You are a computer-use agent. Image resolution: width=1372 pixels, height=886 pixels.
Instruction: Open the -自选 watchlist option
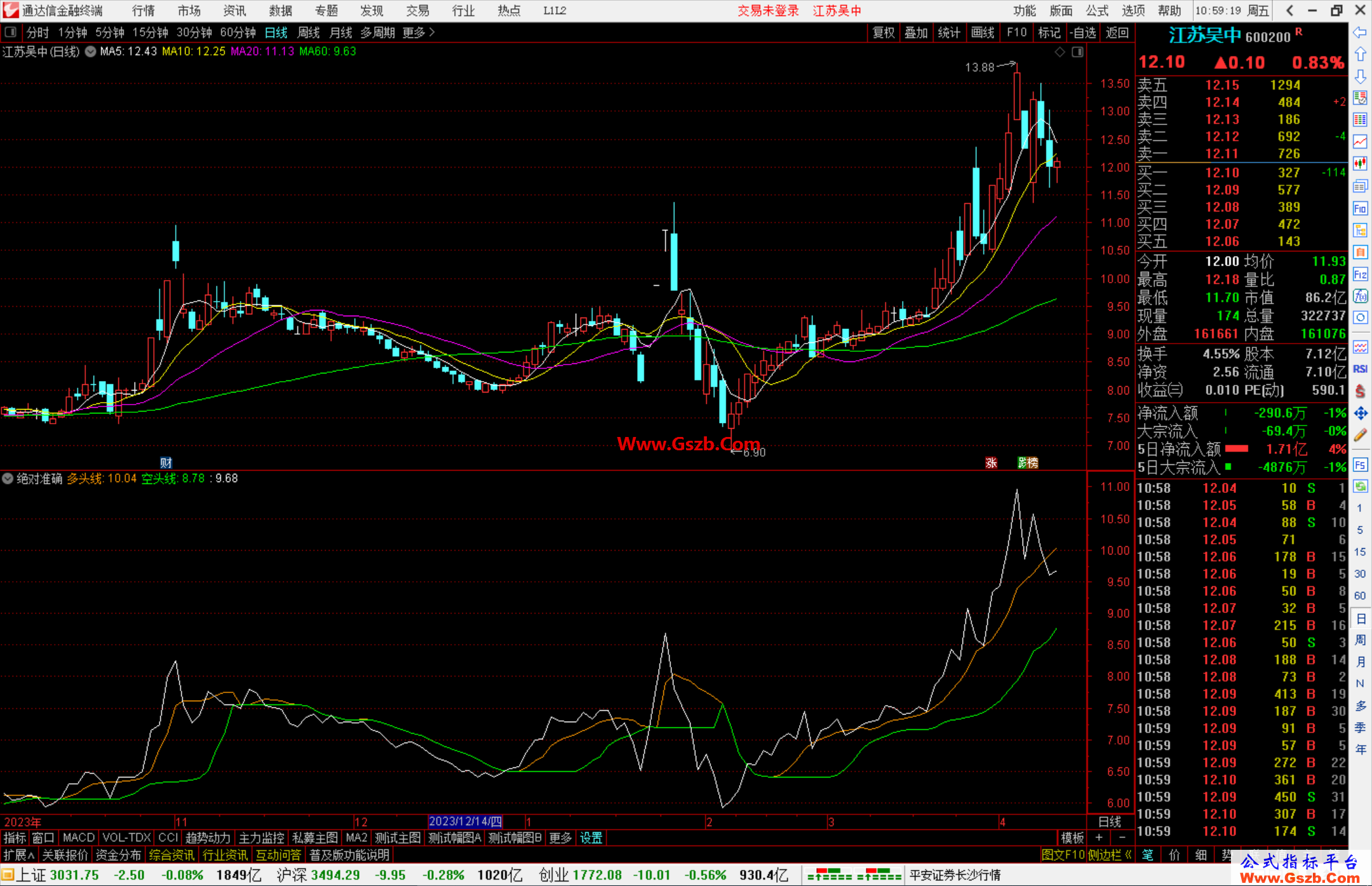pos(1082,32)
